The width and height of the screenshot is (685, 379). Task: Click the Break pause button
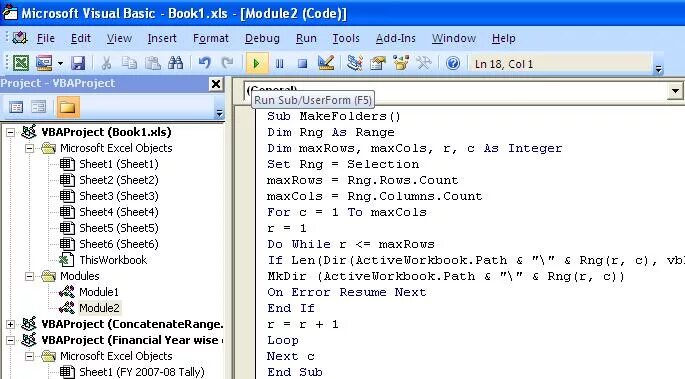pos(280,64)
